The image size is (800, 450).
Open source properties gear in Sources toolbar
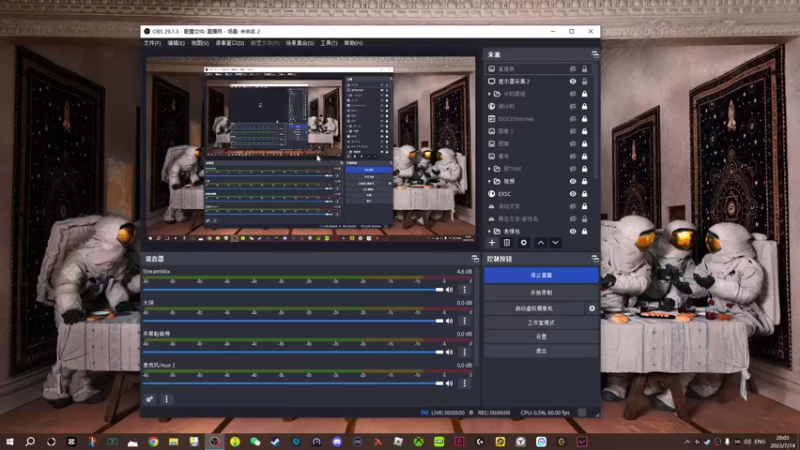pyautogui.click(x=523, y=243)
